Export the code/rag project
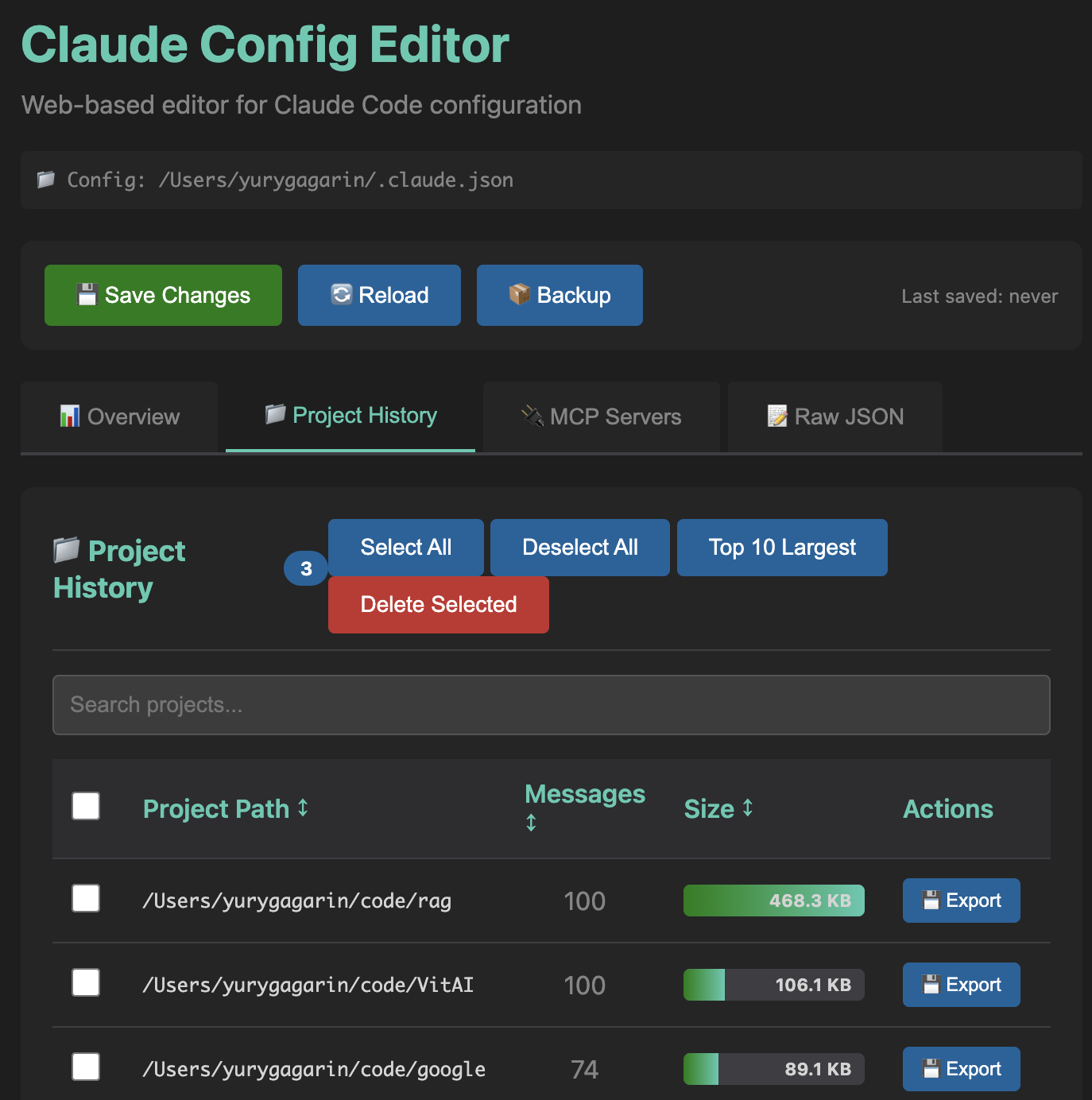1092x1100 pixels. (962, 901)
